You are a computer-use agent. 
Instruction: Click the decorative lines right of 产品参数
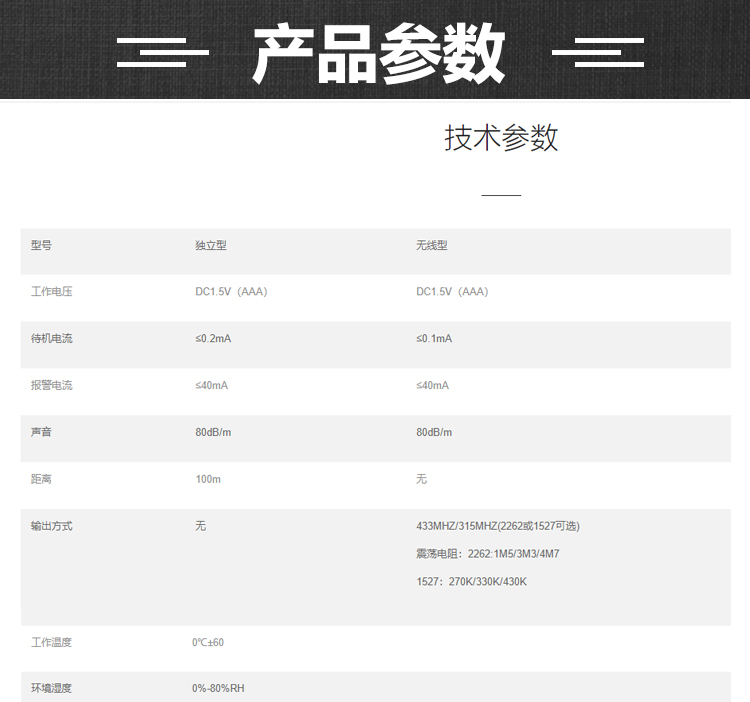(598, 53)
